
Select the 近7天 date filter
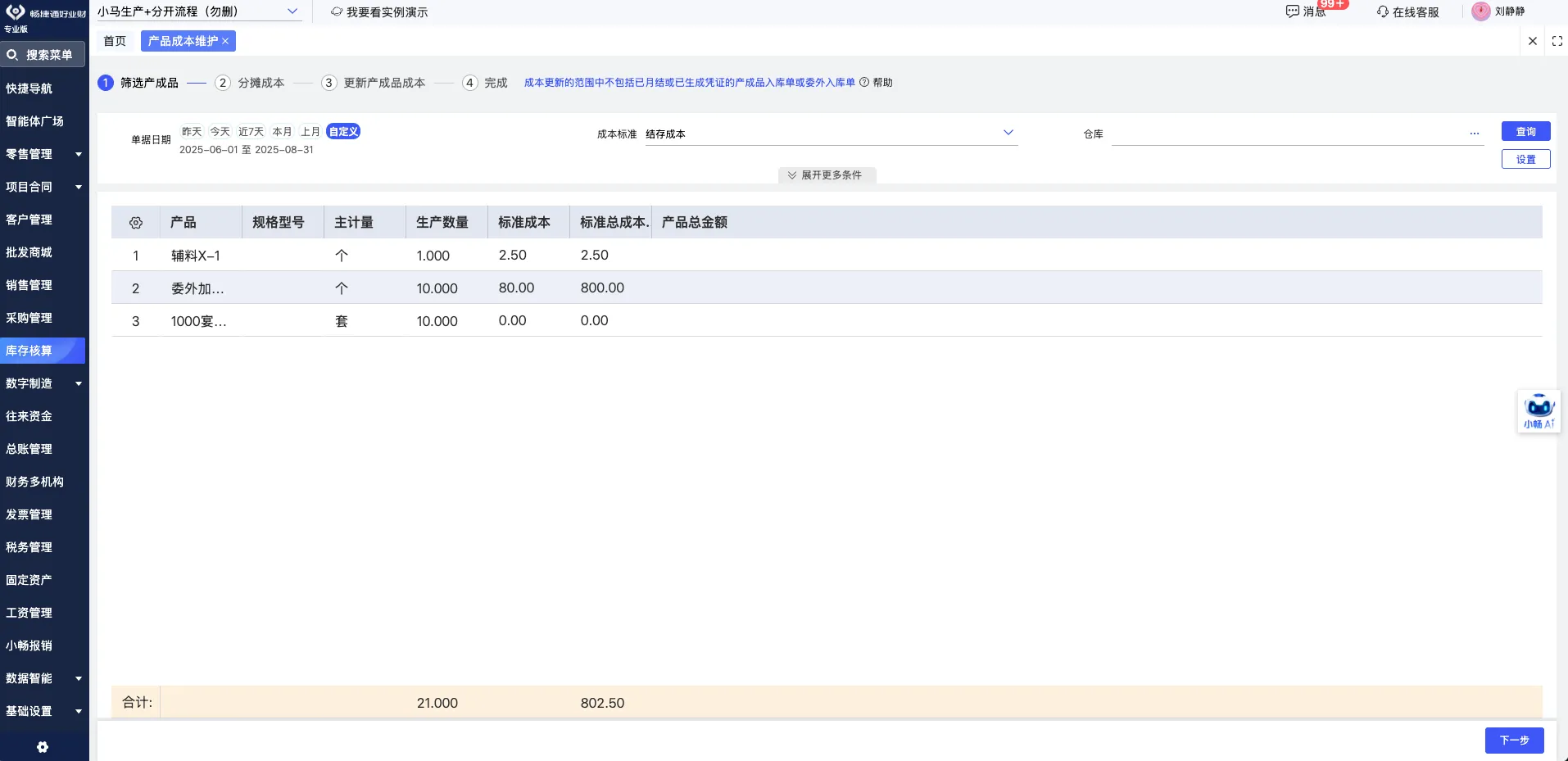click(x=251, y=131)
